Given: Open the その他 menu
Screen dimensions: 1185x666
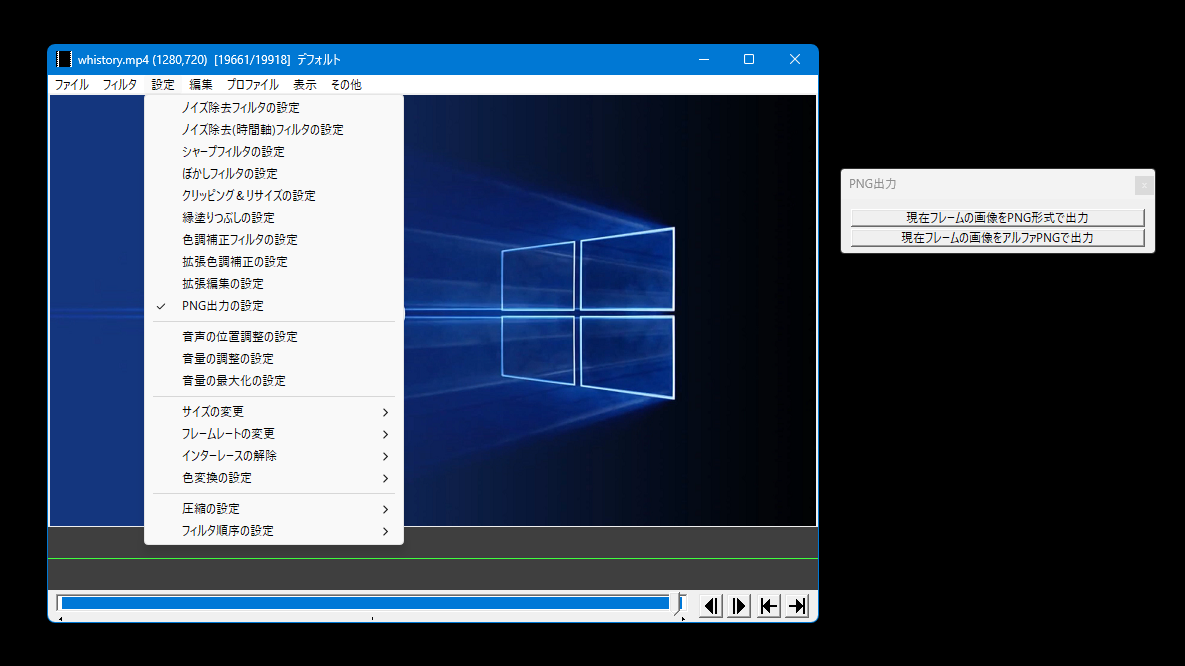Looking at the screenshot, I should tap(346, 85).
